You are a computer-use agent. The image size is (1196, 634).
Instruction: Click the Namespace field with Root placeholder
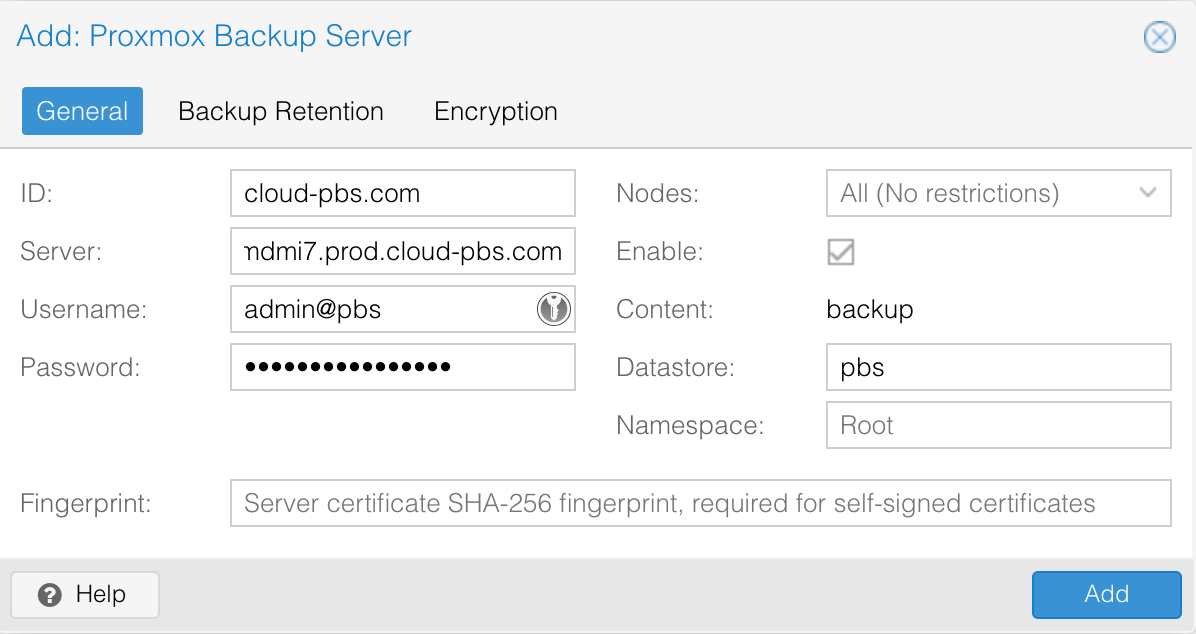point(997,425)
